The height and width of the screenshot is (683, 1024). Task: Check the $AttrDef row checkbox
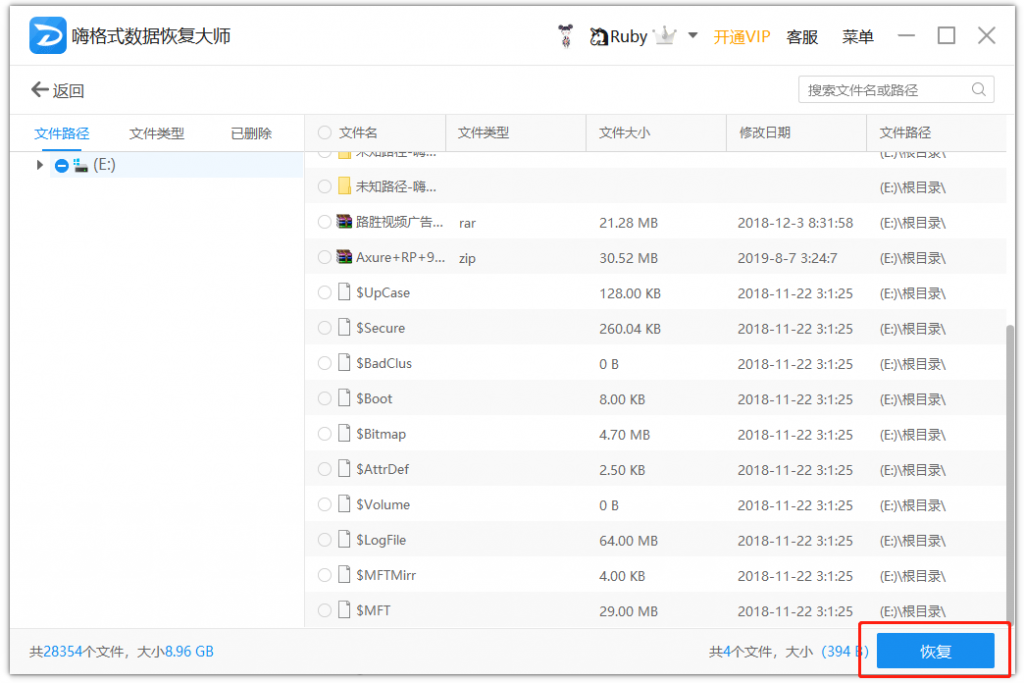pos(325,469)
